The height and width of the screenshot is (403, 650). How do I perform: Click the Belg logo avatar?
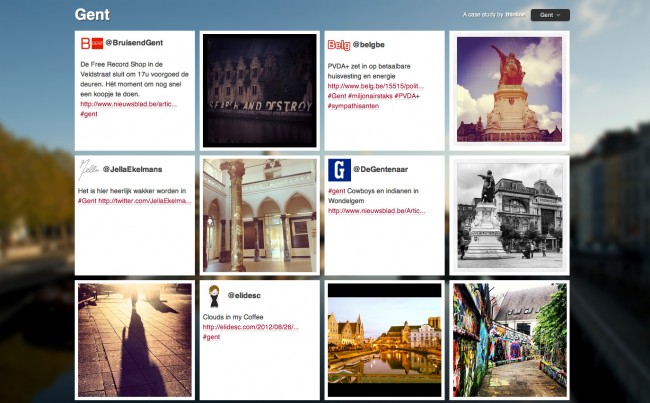(x=339, y=45)
